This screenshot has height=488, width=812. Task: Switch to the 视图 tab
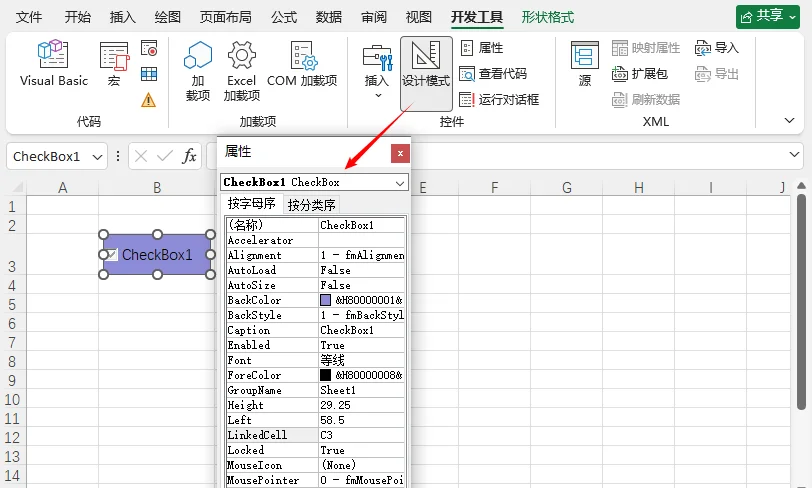(x=419, y=17)
